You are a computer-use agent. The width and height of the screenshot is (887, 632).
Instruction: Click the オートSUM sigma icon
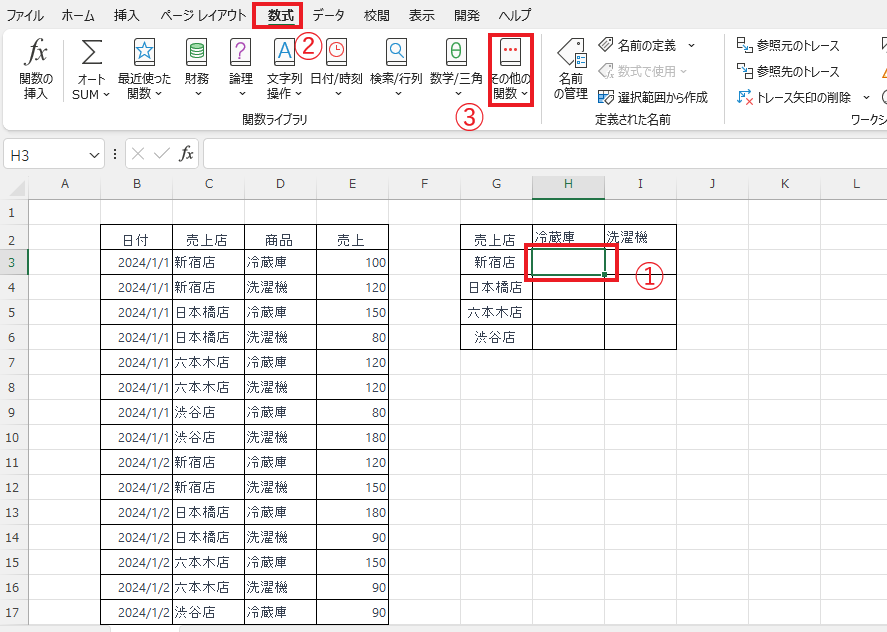(92, 52)
